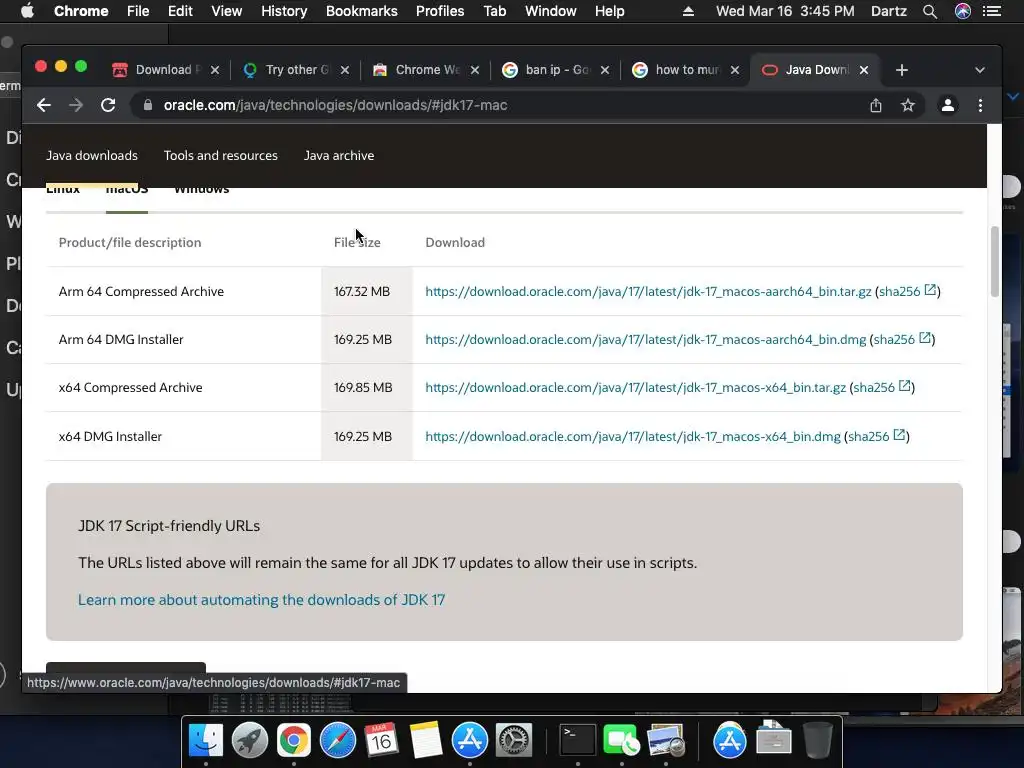Open sha256 for x64 DMG Installer
The width and height of the screenshot is (1024, 768).
tap(876, 436)
